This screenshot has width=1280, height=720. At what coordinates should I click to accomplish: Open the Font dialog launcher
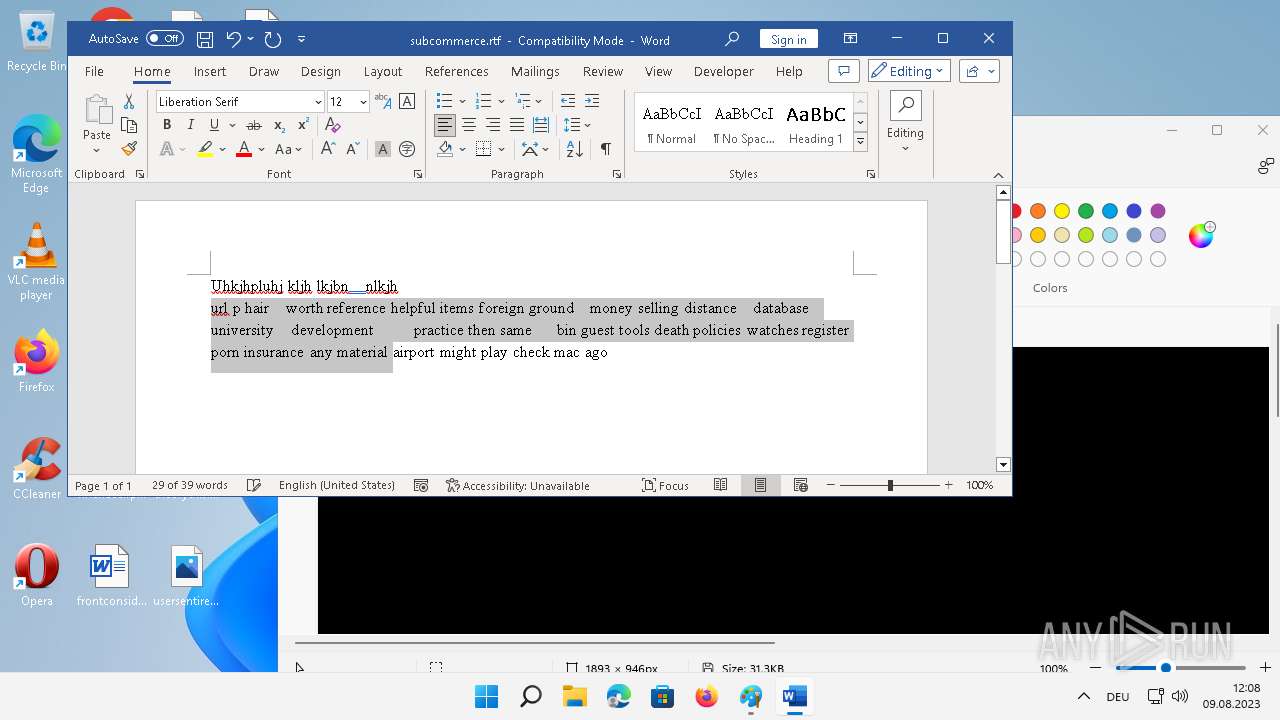click(418, 174)
